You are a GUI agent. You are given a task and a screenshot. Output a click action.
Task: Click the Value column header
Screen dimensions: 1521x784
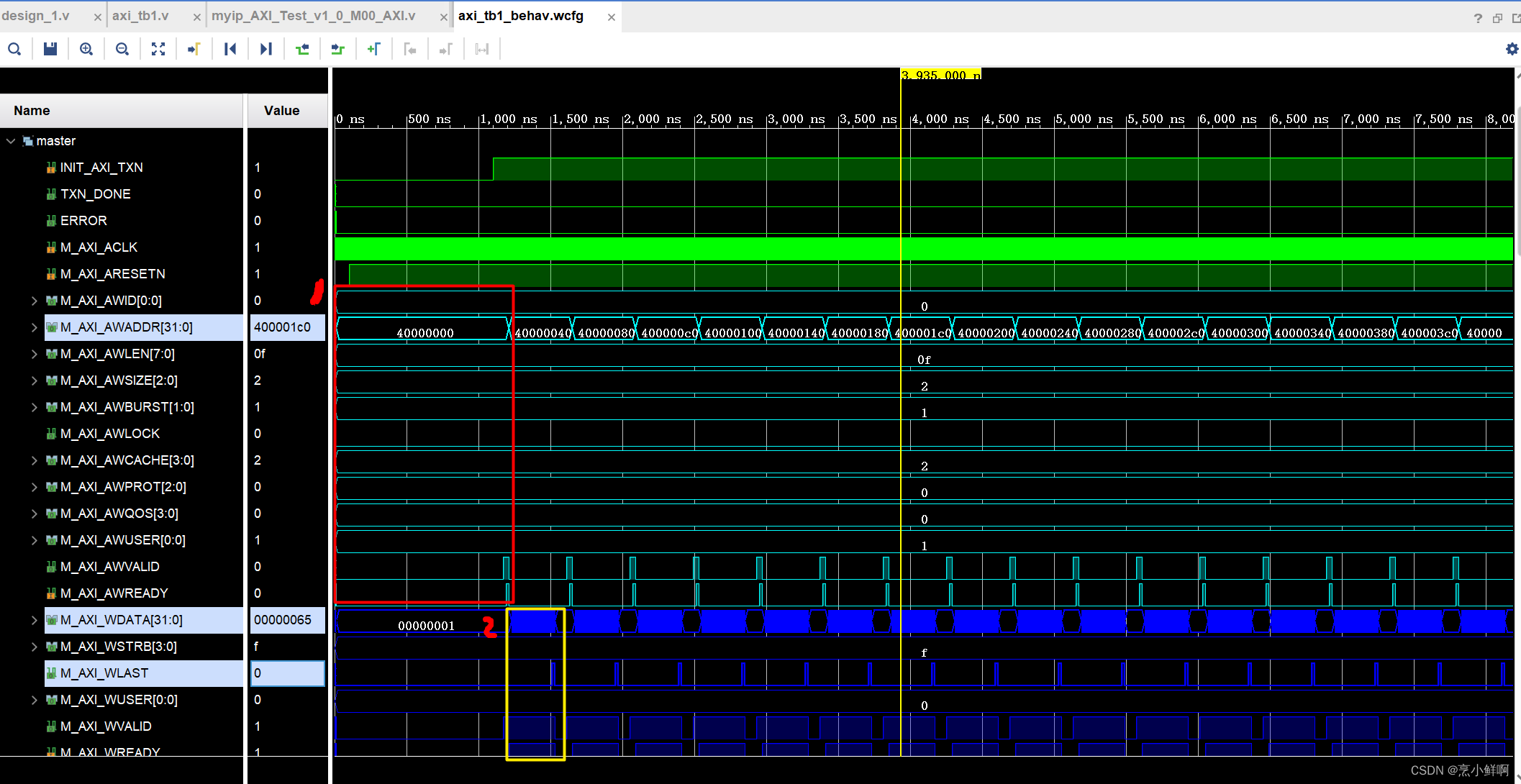288,111
